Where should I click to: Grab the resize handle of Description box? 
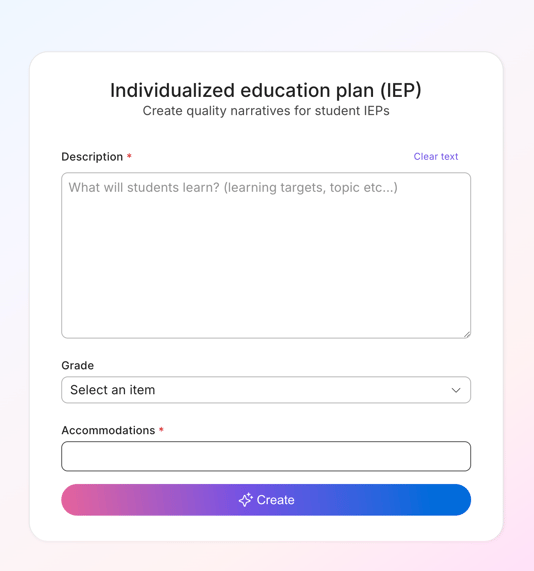(467, 334)
